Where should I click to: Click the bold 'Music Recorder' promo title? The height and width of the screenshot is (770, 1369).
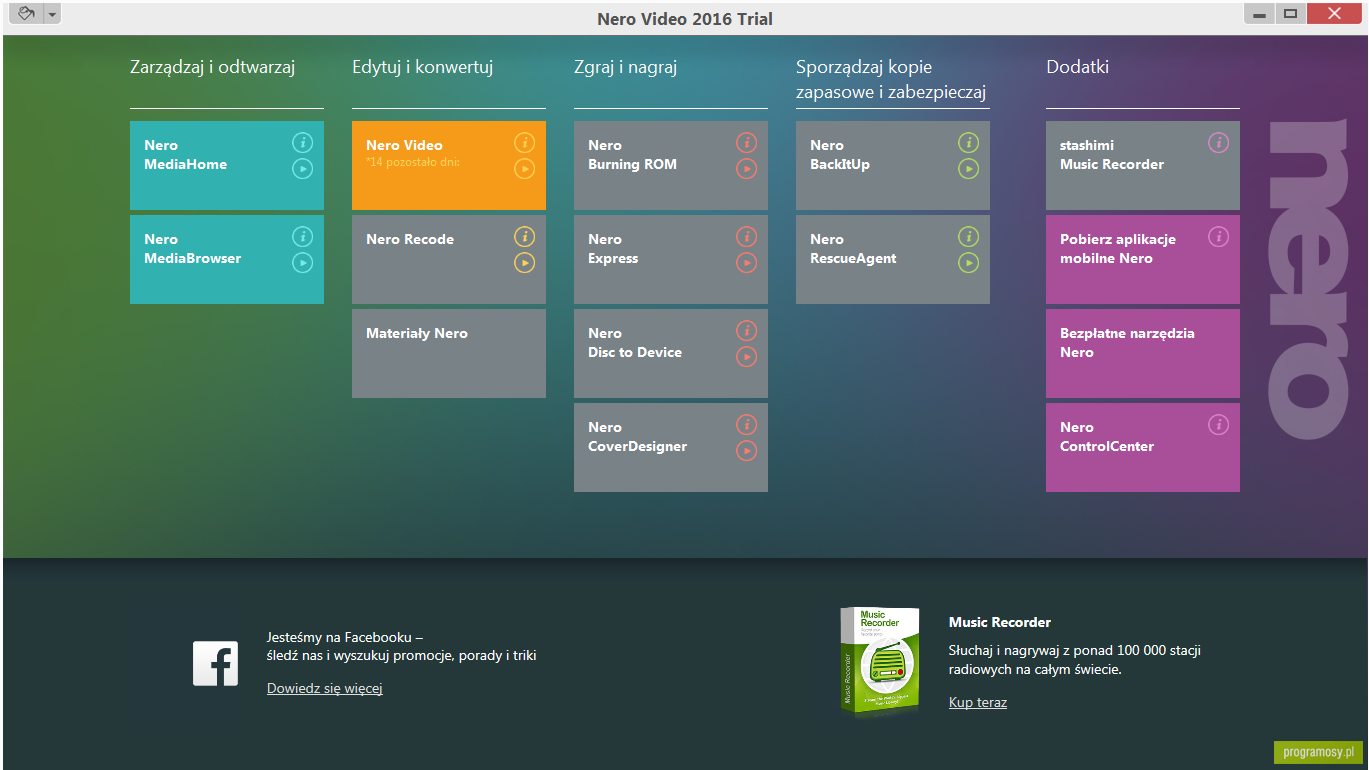(x=1000, y=622)
